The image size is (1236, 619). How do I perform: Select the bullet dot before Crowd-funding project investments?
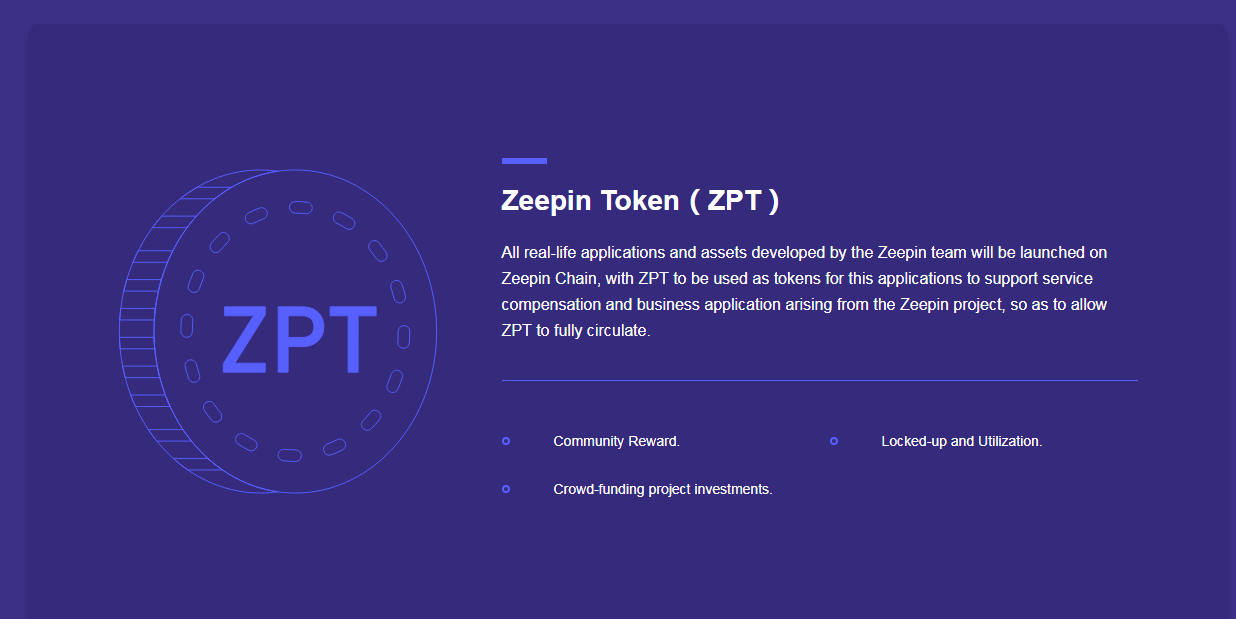point(506,489)
